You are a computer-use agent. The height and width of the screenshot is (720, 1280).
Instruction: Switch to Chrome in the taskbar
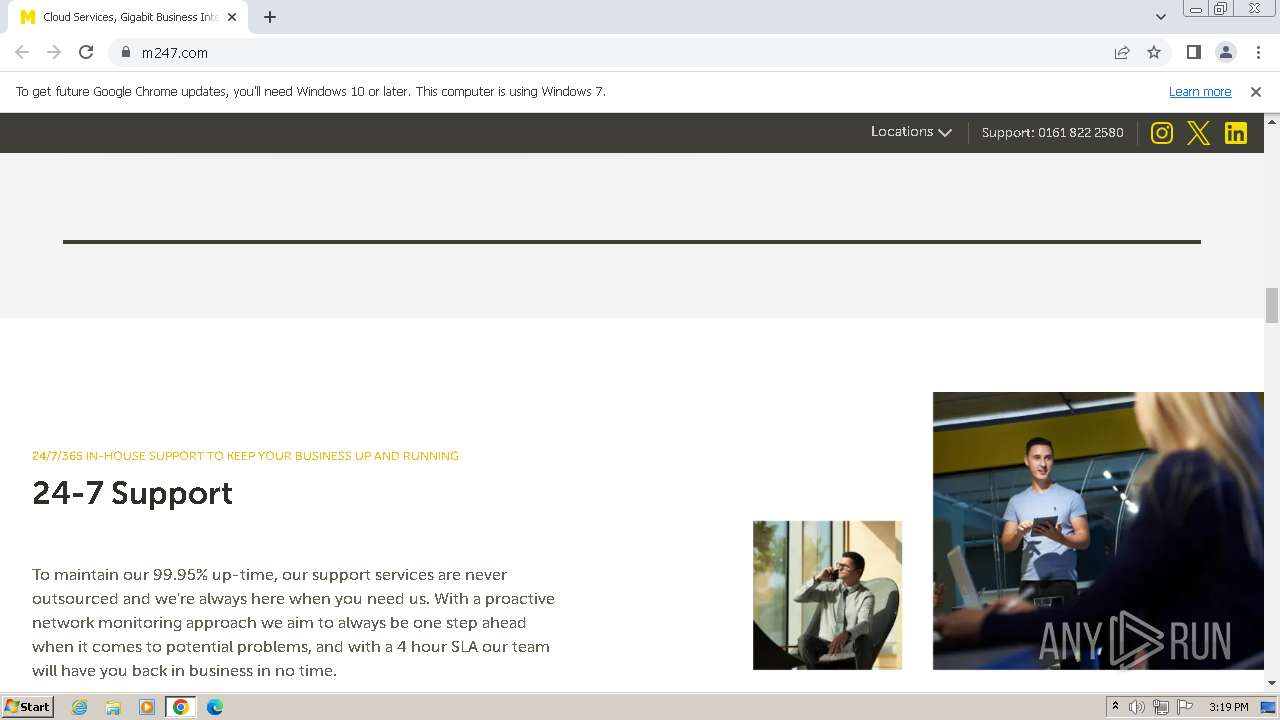[180, 707]
